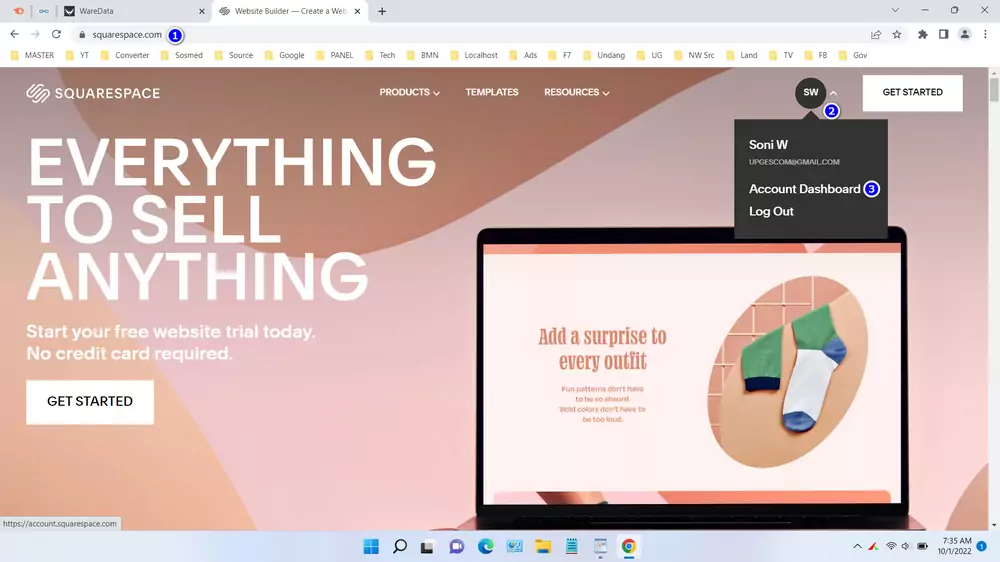The height and width of the screenshot is (562, 1000).
Task: Open the second pinned tab
Action: (43, 11)
